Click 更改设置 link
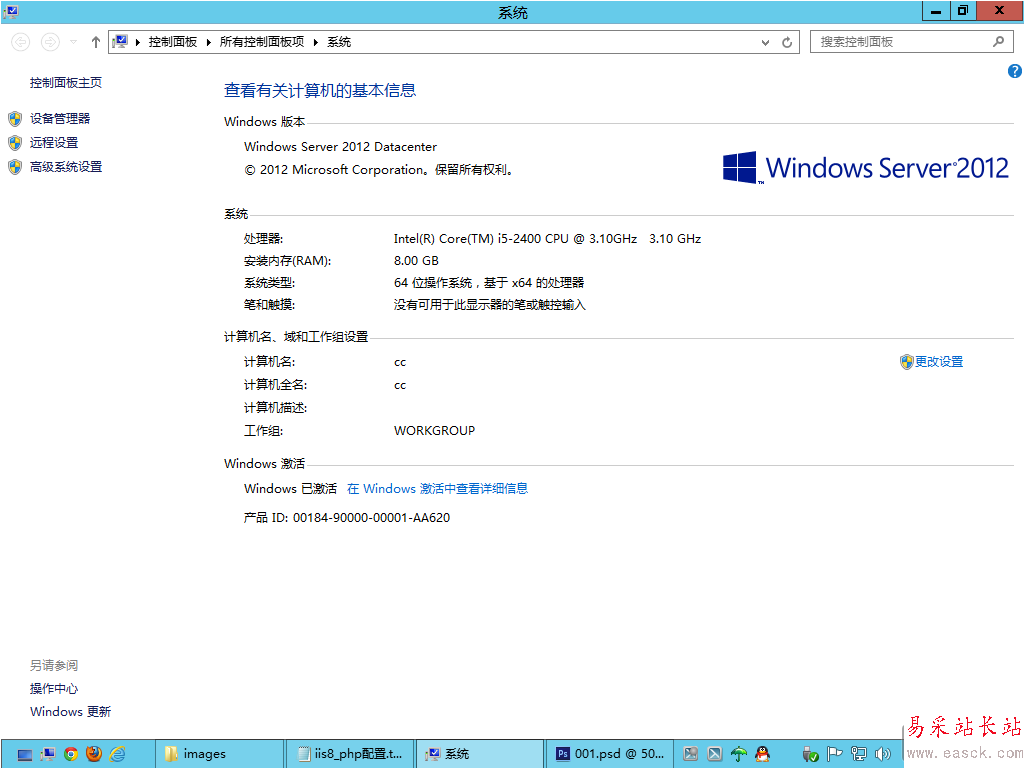Screen dimensions: 1024x768 (938, 362)
